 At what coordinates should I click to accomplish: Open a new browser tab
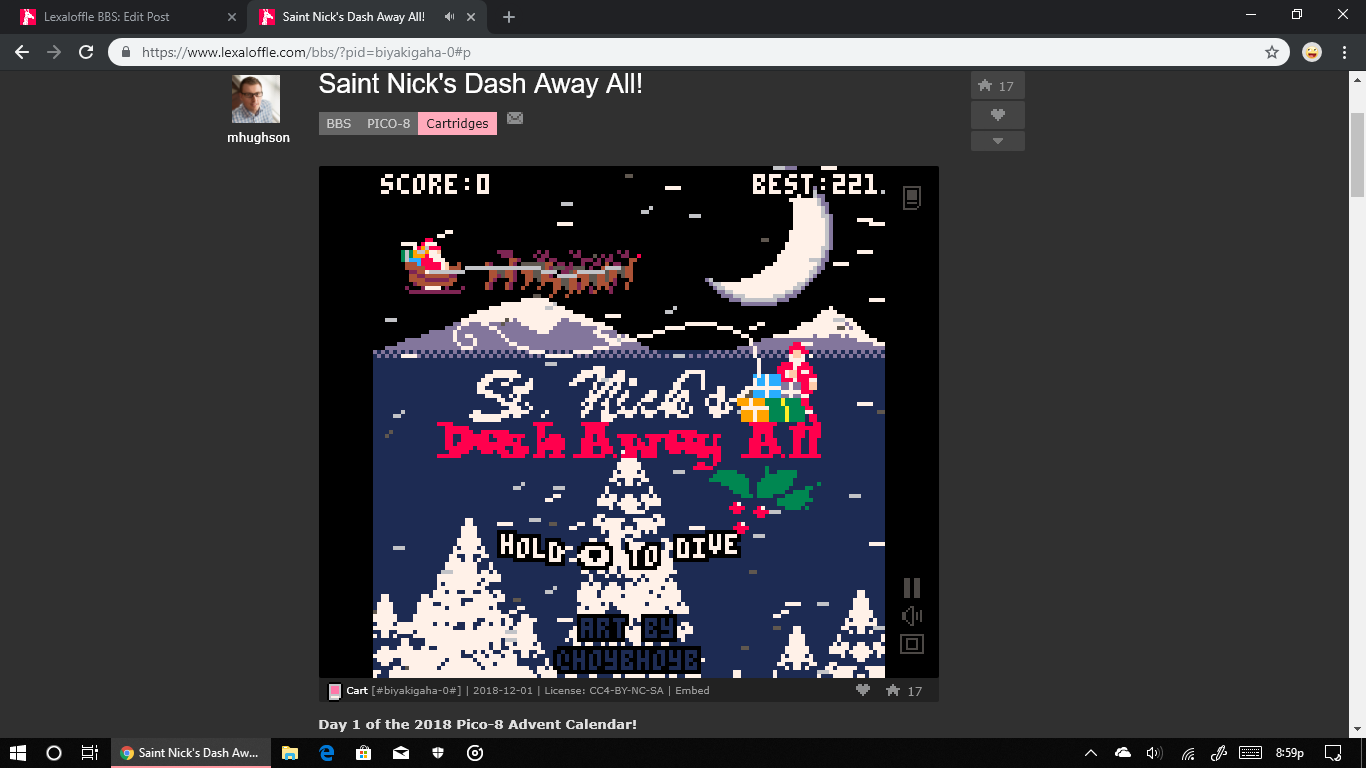pos(509,17)
